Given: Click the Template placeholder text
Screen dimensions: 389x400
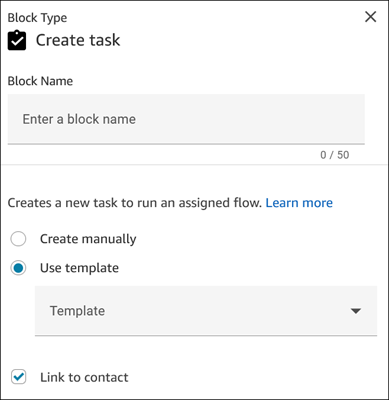Looking at the screenshot, I should 77,311.
